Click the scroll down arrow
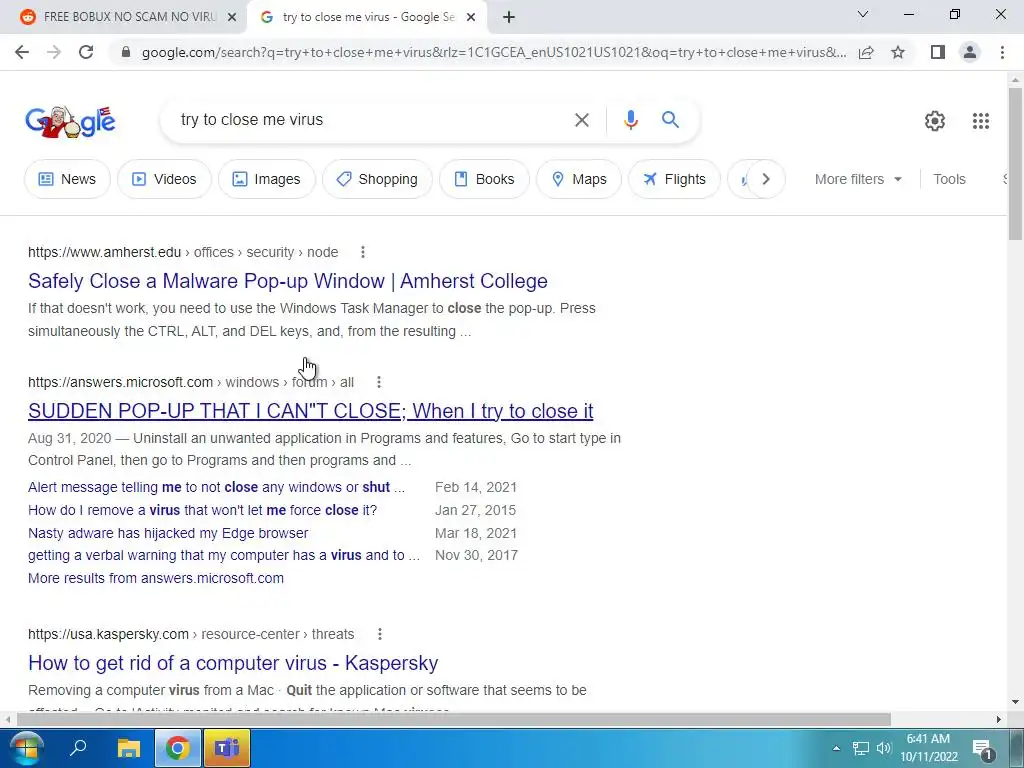The image size is (1024, 768). (1015, 703)
